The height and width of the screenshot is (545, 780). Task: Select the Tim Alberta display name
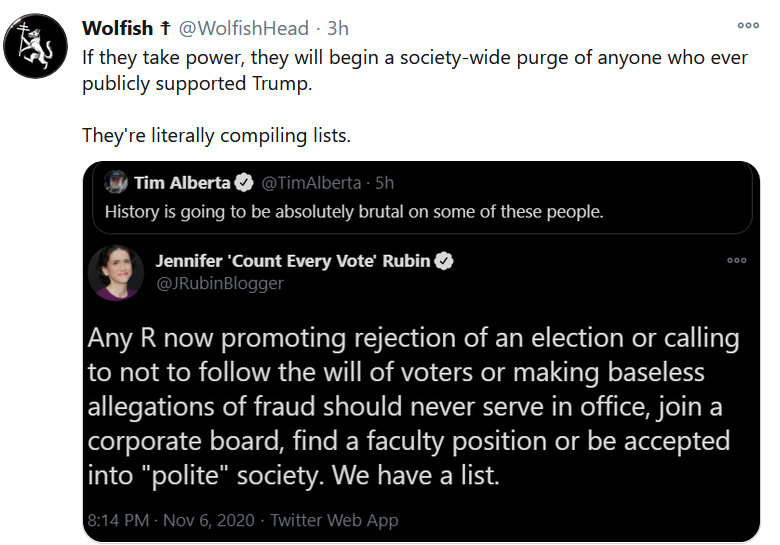coord(181,183)
